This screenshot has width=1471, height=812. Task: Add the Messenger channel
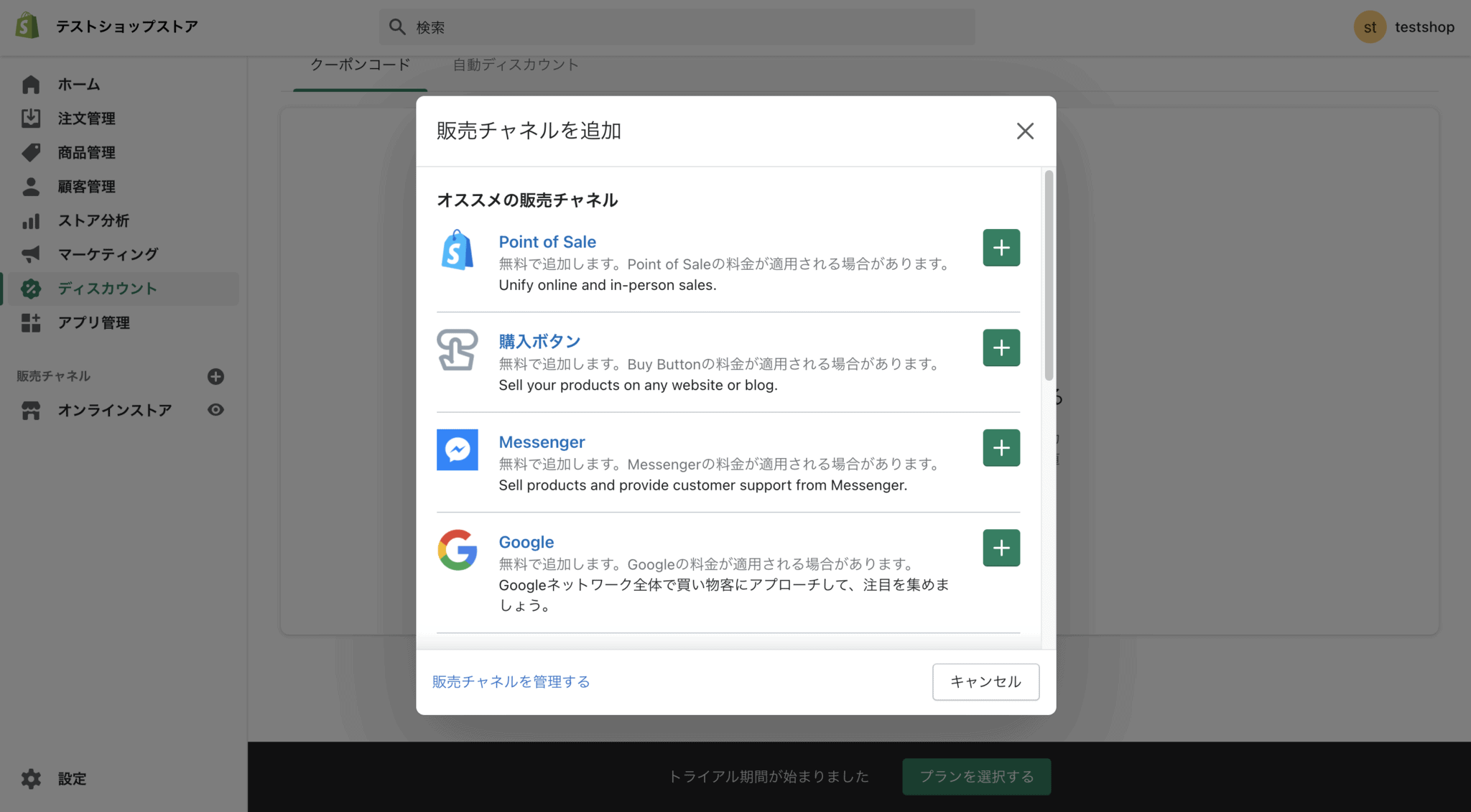[1001, 448]
